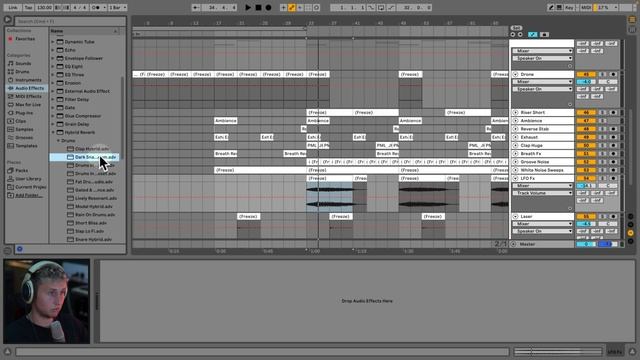Arm the Arrangement Record button

pyautogui.click(x=268, y=7)
